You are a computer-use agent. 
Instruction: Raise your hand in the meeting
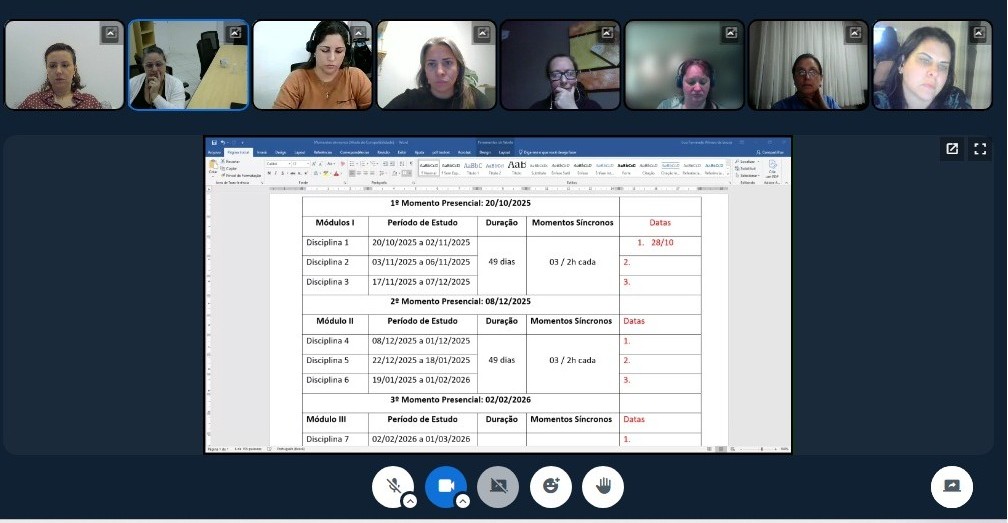[x=602, y=487]
